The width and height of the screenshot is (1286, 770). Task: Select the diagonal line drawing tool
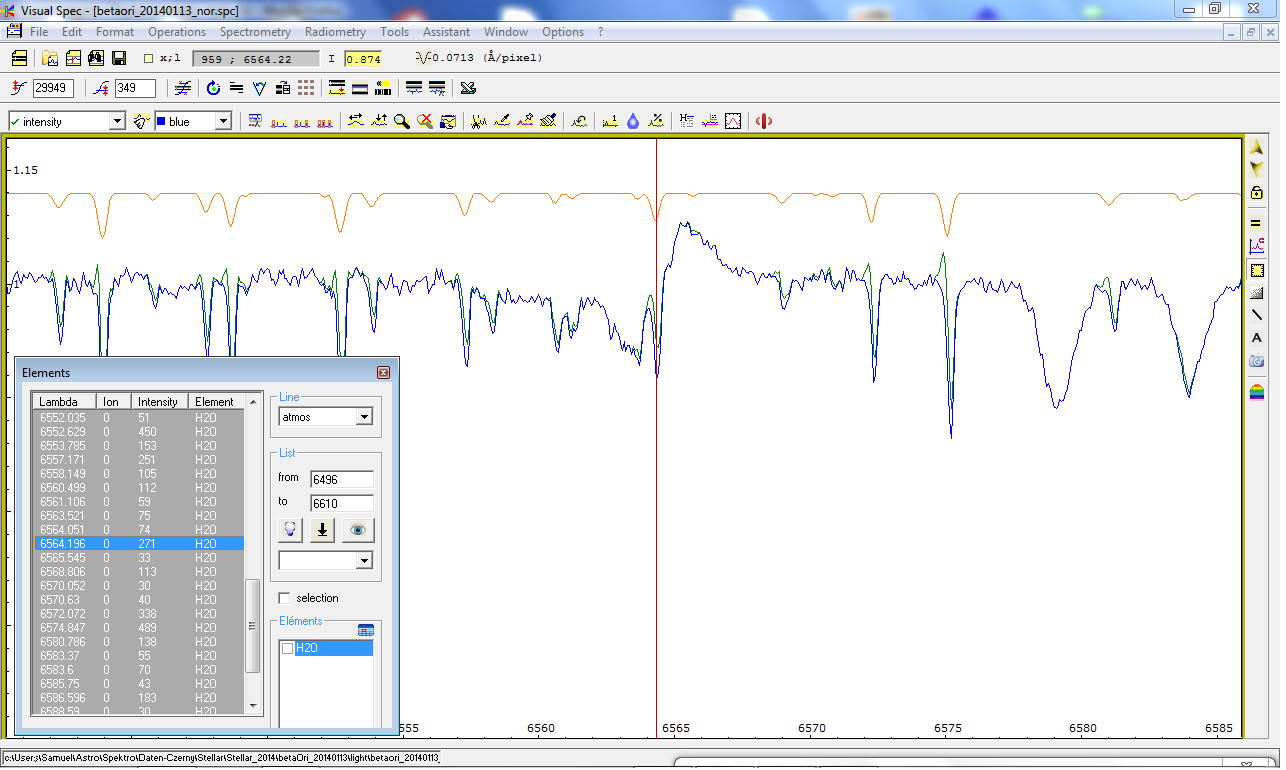tap(1257, 315)
